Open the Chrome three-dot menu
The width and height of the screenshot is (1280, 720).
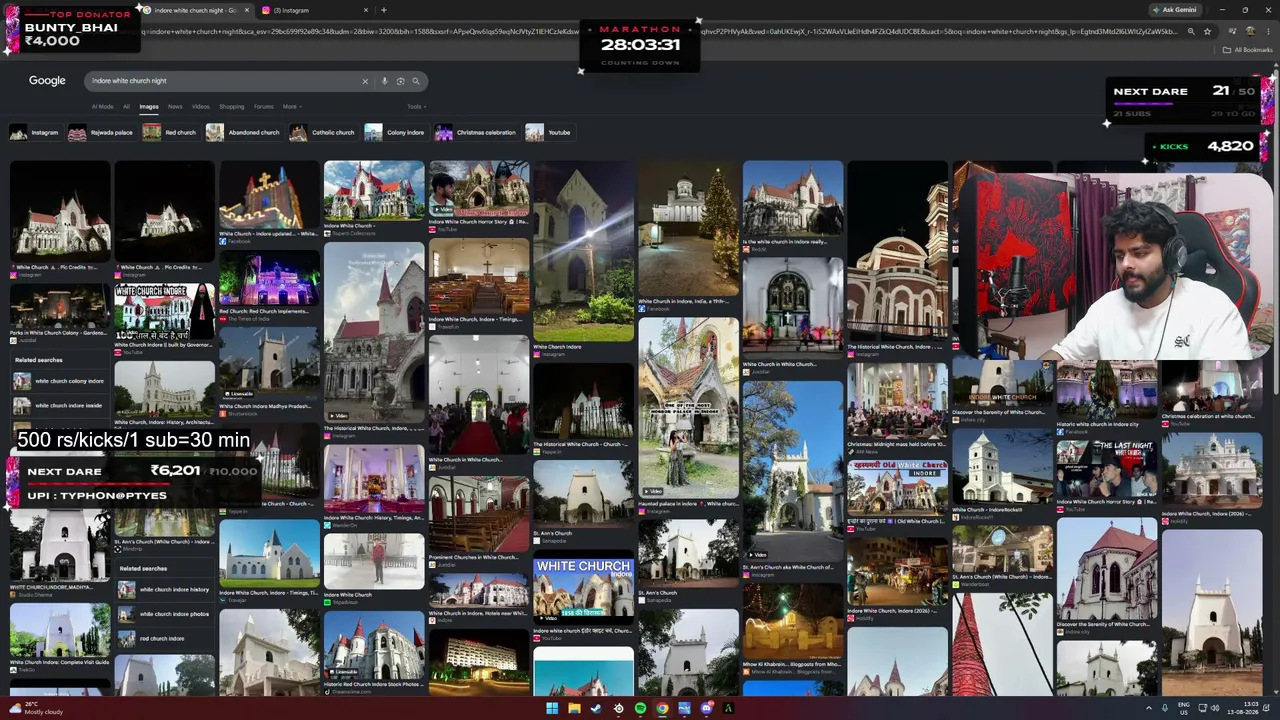coord(1271,31)
